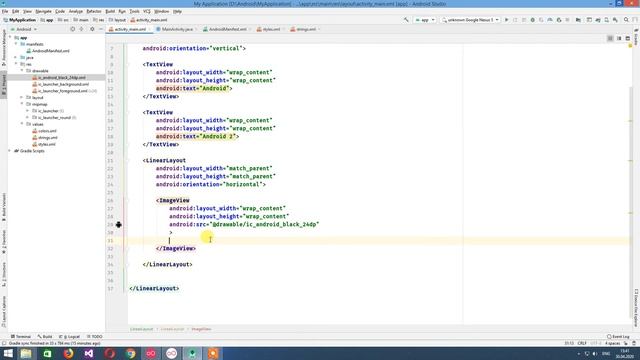Click the Attach debugger to process icon
This screenshot has height=360, width=640.
pyautogui.click(x=559, y=20)
